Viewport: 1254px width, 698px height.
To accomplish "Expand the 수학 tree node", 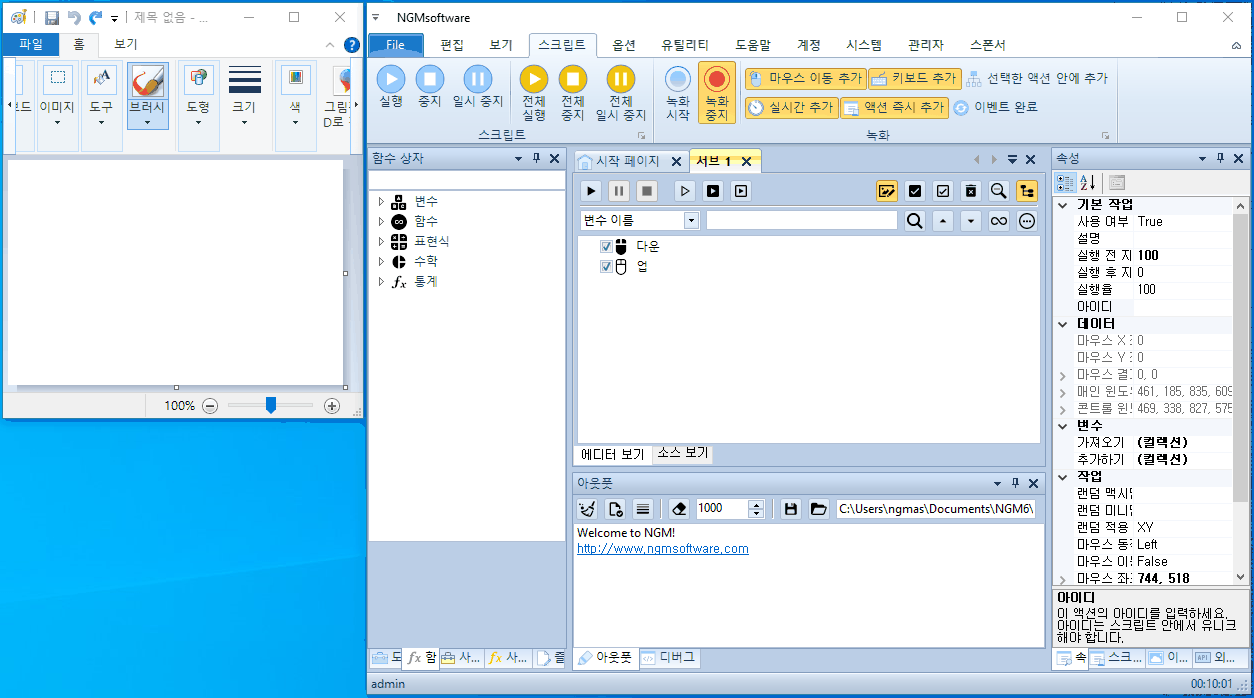I will (381, 261).
